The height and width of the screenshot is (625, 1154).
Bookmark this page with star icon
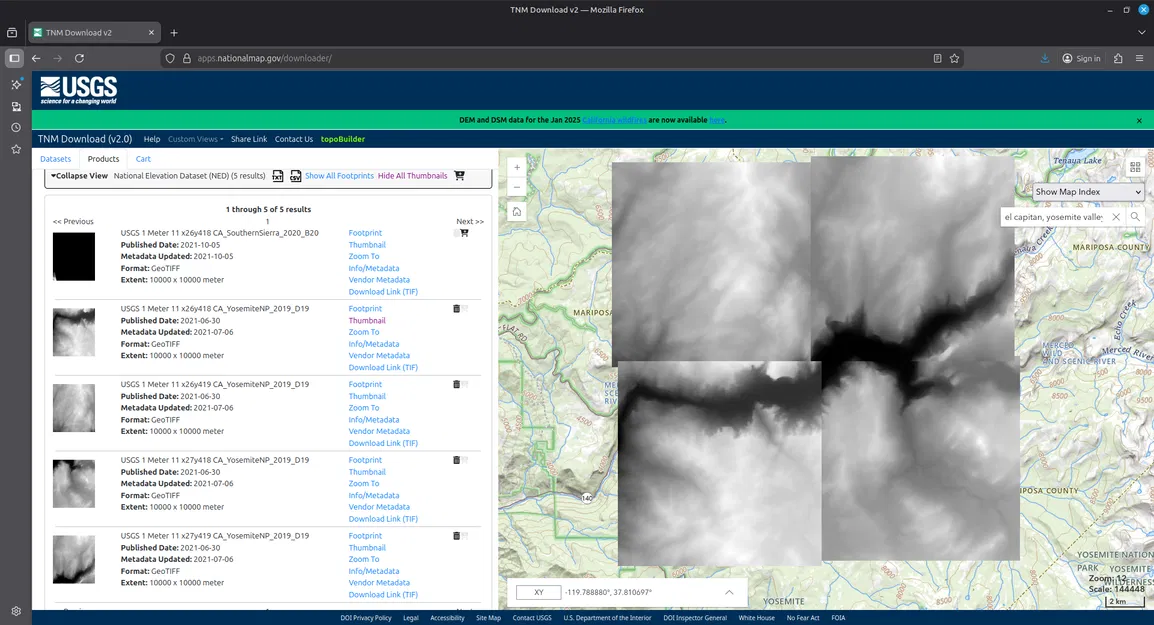point(955,58)
